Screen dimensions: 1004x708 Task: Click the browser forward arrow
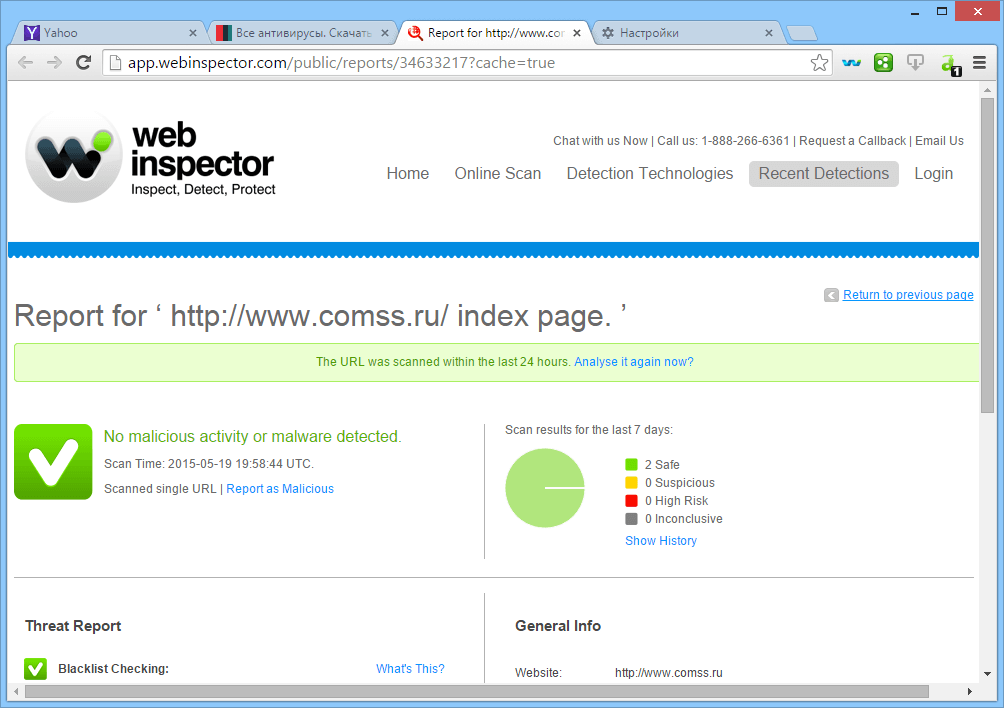click(x=54, y=63)
